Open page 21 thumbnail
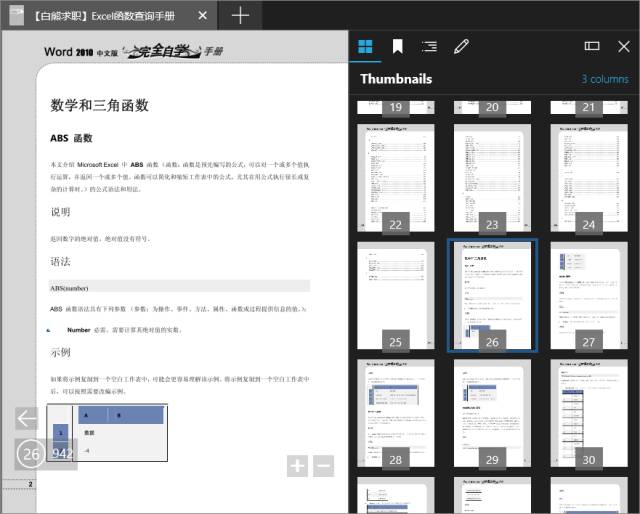This screenshot has height=514, width=640. tap(589, 107)
